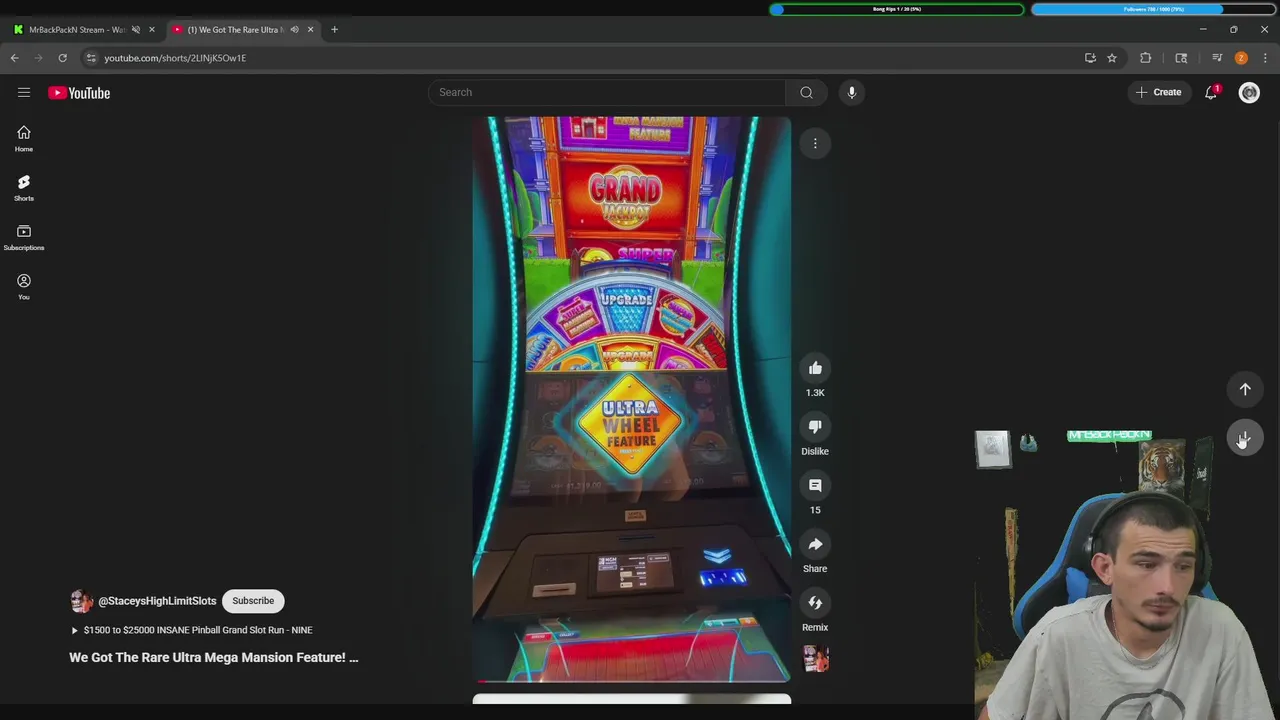Go to previous Short with up arrow
The height and width of the screenshot is (720, 1280).
(1245, 389)
